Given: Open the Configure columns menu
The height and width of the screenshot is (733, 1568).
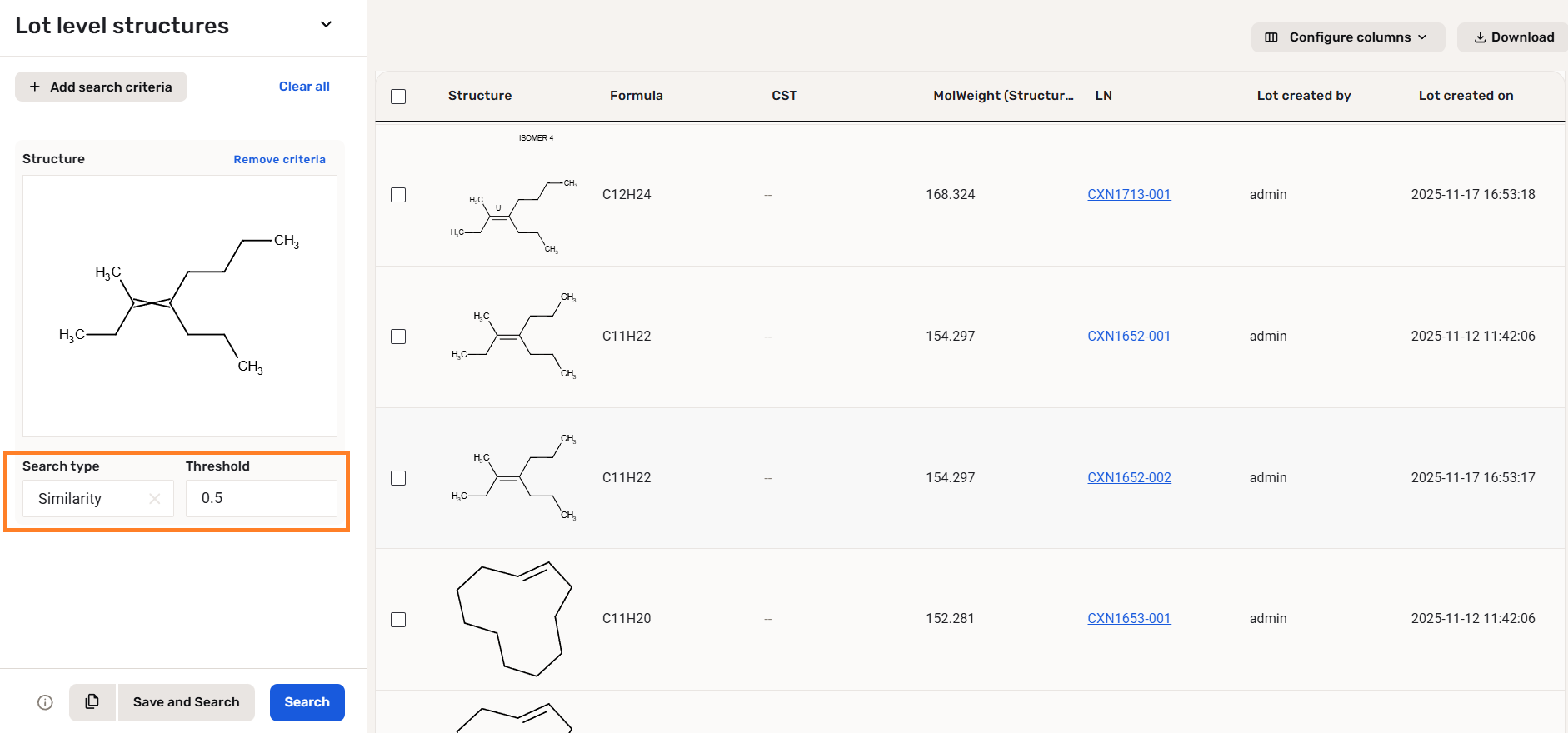Looking at the screenshot, I should pos(1347,37).
